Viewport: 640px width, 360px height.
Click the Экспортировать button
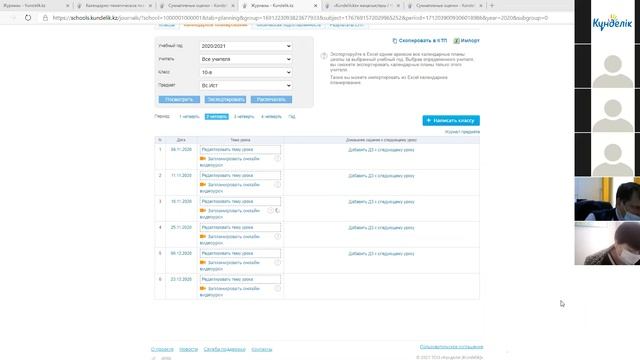[225, 100]
